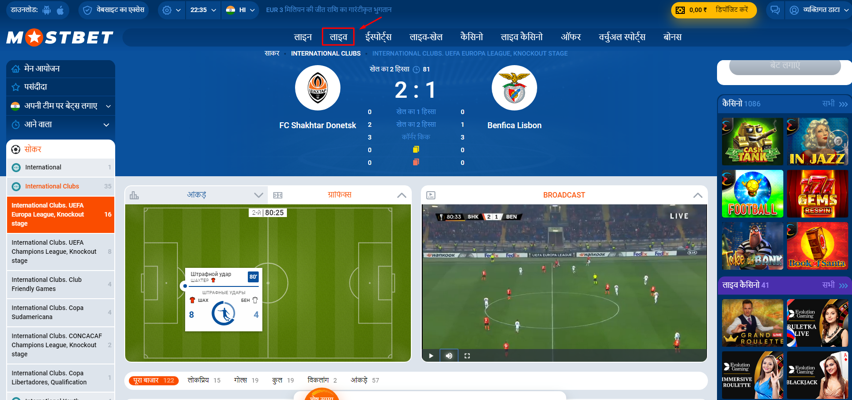Image resolution: width=852 pixels, height=400 pixels.
Task: Open the settings gear dropdown
Action: point(171,10)
